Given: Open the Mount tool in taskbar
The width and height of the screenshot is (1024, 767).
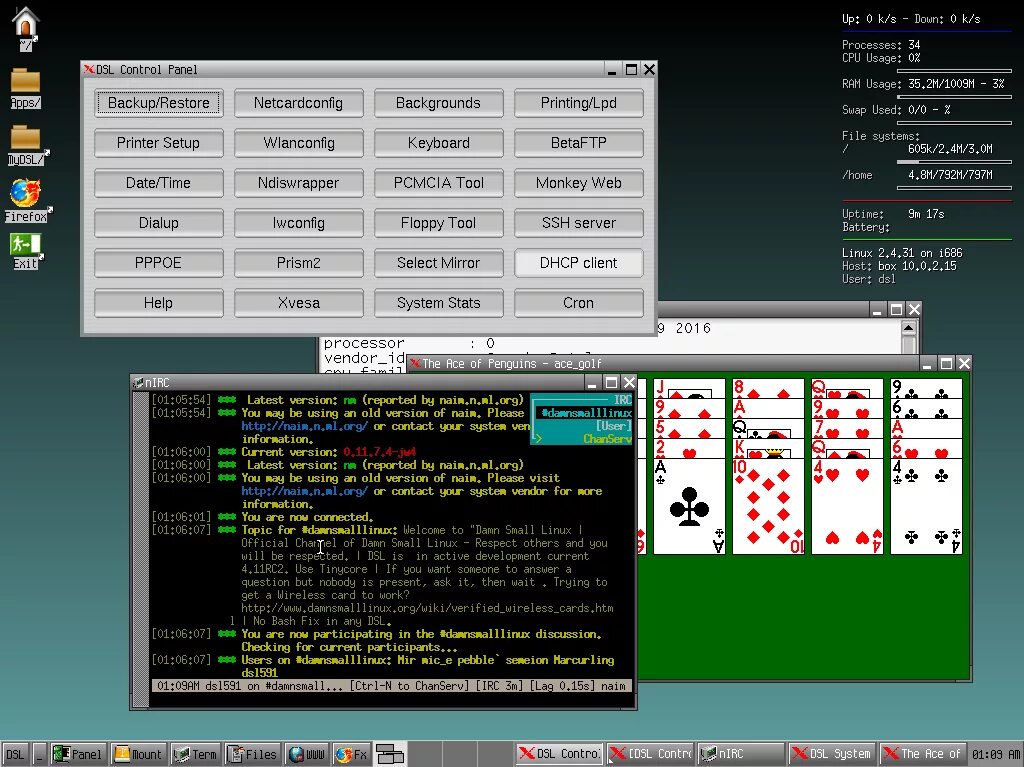Looking at the screenshot, I should click(138, 754).
